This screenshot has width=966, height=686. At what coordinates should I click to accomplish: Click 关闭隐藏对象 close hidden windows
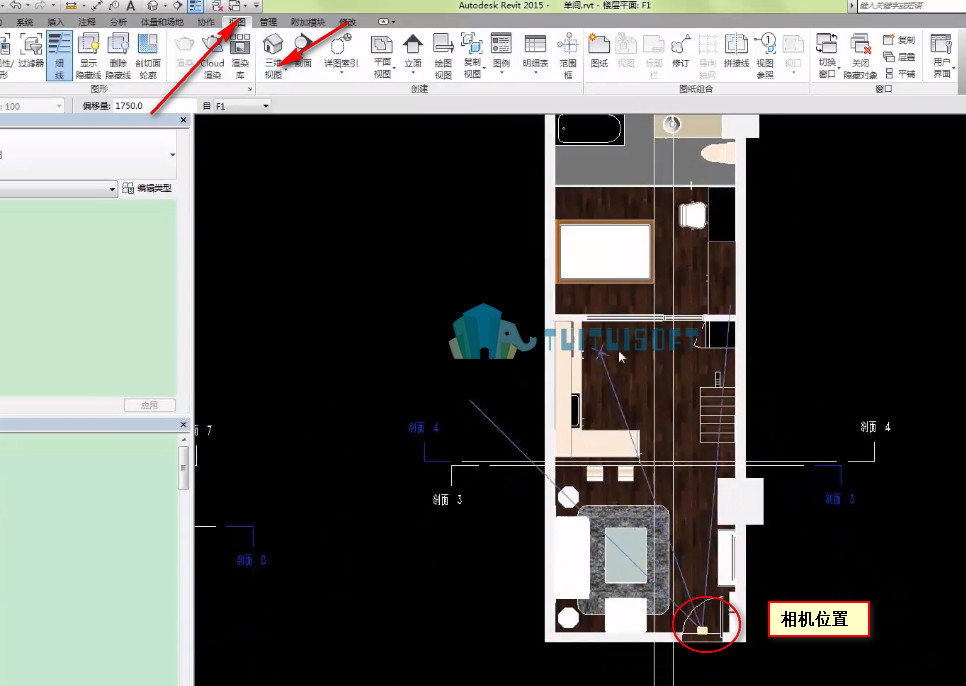tap(860, 55)
